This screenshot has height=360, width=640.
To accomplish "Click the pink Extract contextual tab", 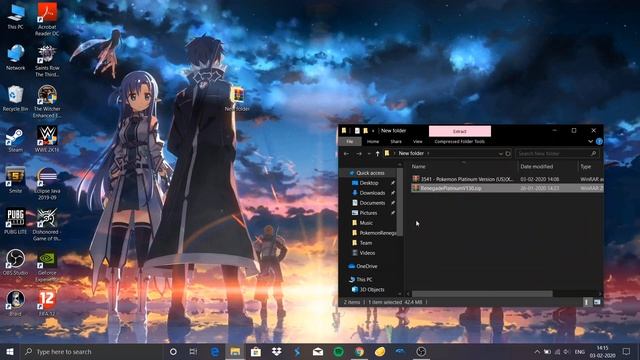I will coord(460,131).
